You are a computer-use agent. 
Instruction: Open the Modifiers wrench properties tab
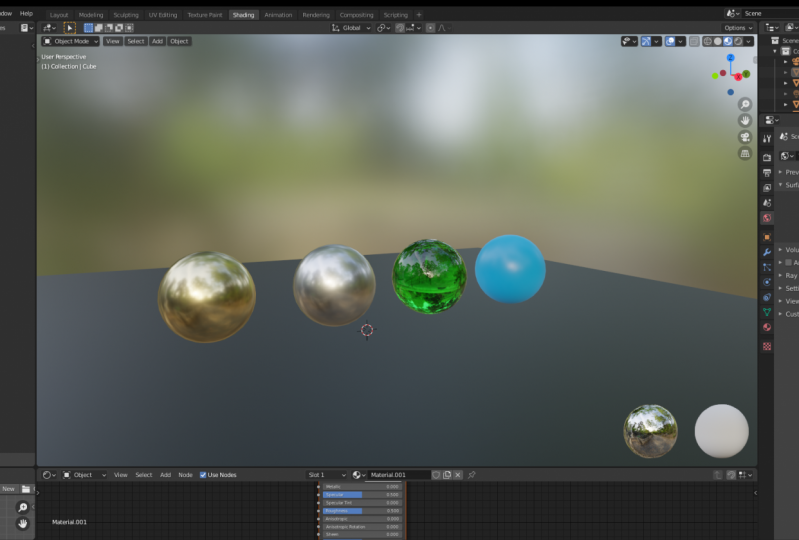pyautogui.click(x=767, y=252)
